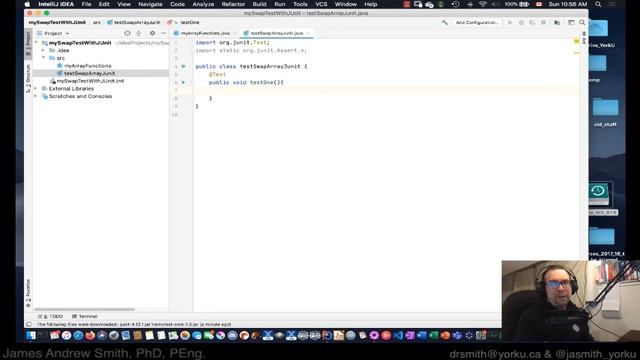Collapse the mySwapTestWithJUnit root node

[37, 42]
